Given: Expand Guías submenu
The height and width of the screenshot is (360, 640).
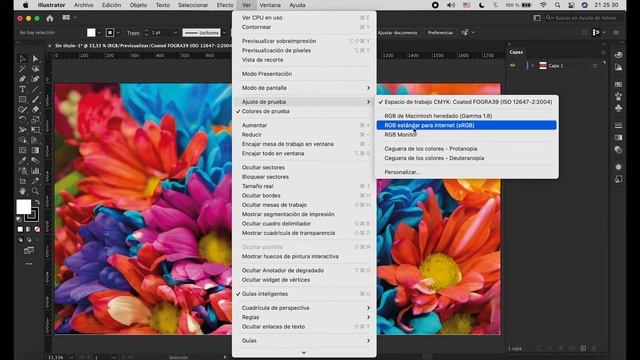Looking at the screenshot, I should (x=304, y=340).
